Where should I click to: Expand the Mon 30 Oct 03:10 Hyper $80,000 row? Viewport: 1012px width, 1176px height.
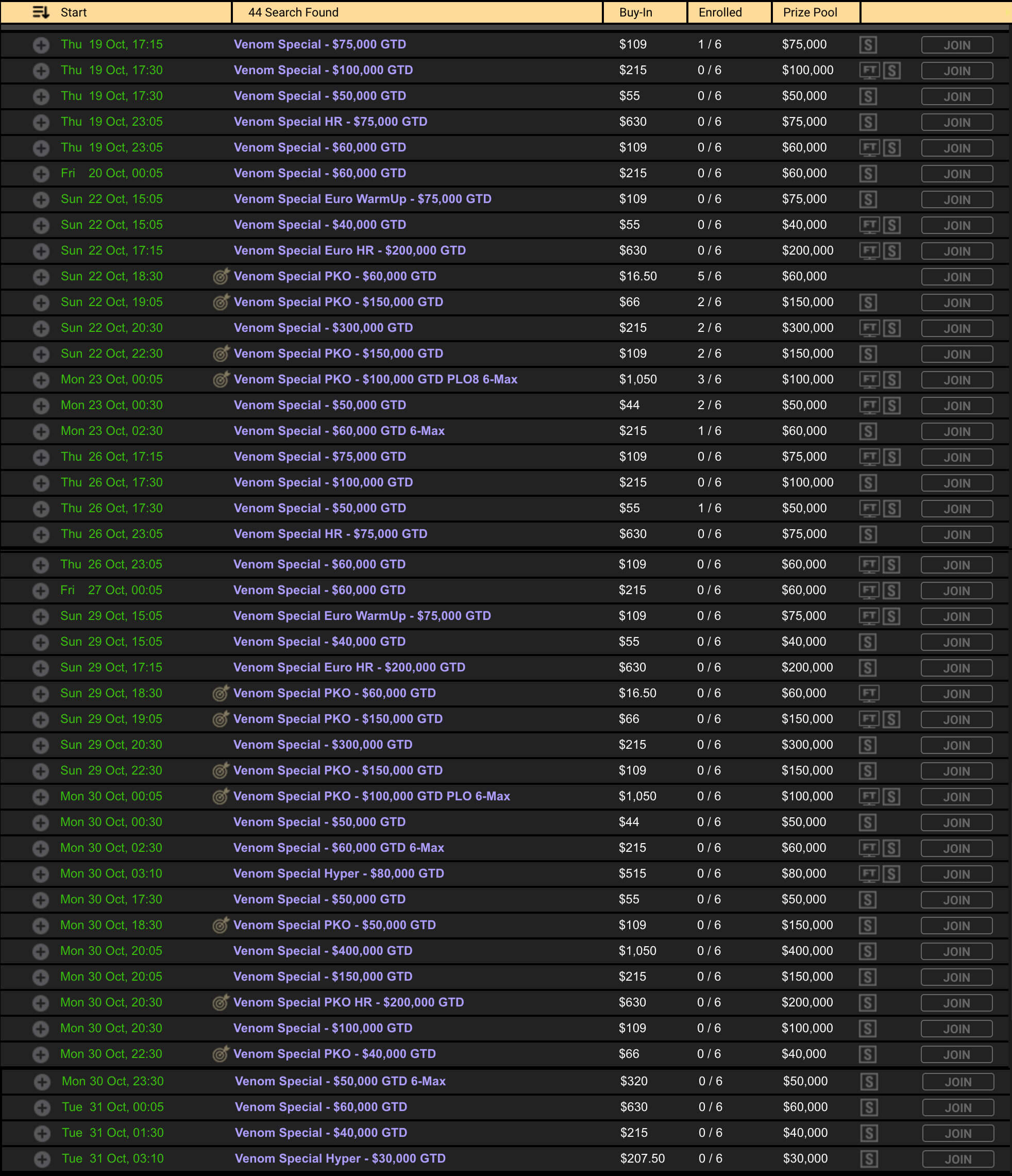coord(40,874)
